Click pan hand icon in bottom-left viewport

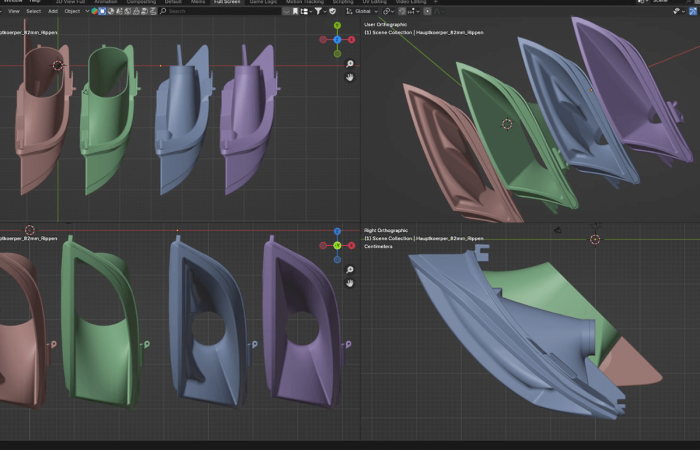(x=350, y=283)
